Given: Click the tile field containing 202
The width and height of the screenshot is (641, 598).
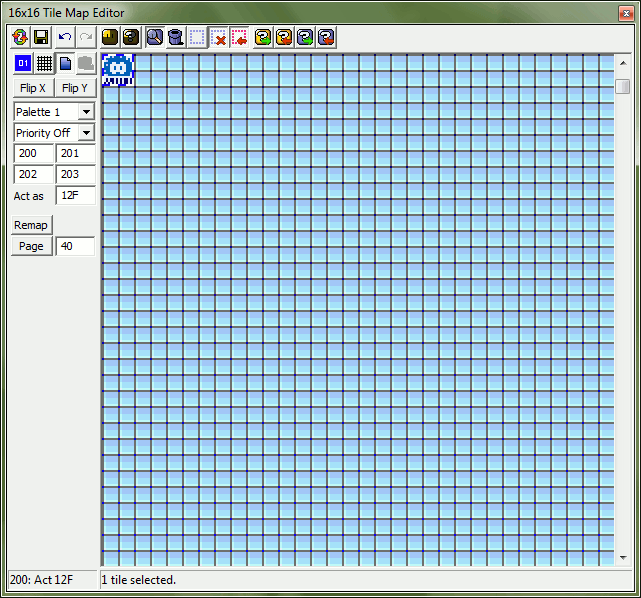Looking at the screenshot, I should 34,175.
